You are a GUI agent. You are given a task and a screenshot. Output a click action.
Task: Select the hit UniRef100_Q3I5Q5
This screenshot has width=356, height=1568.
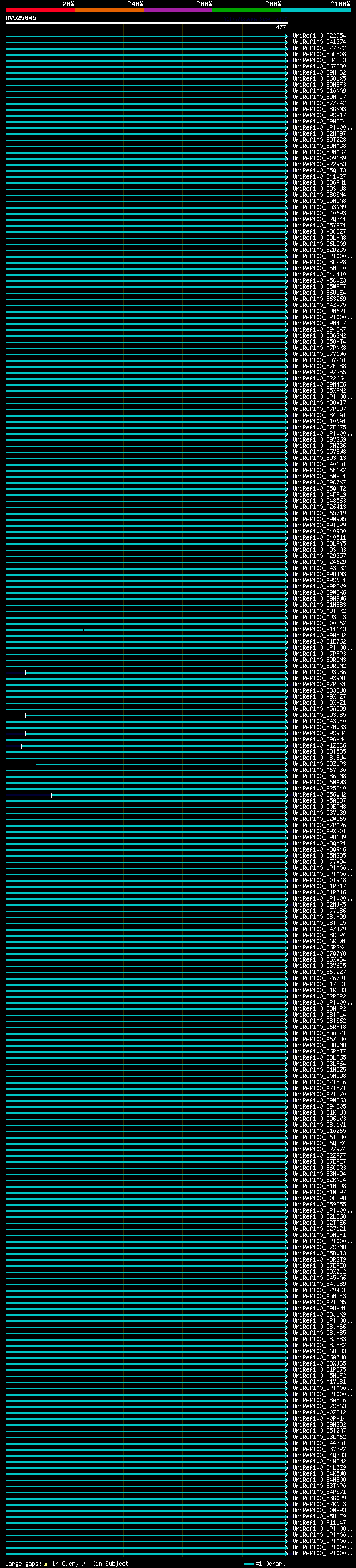click(x=319, y=752)
